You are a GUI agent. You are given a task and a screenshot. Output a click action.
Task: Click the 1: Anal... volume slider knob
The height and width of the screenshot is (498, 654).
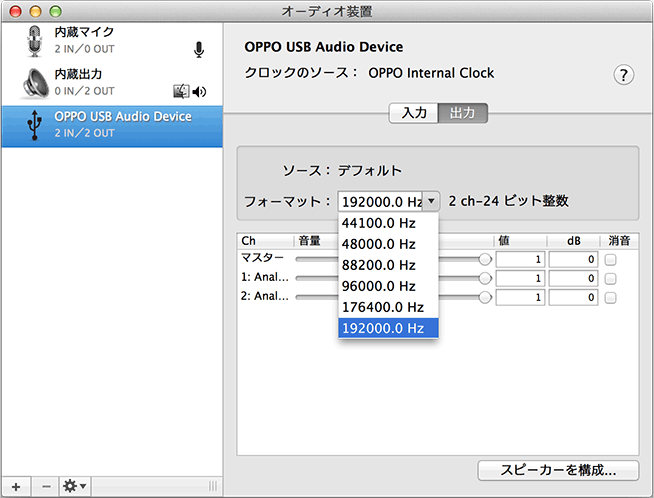(485, 278)
